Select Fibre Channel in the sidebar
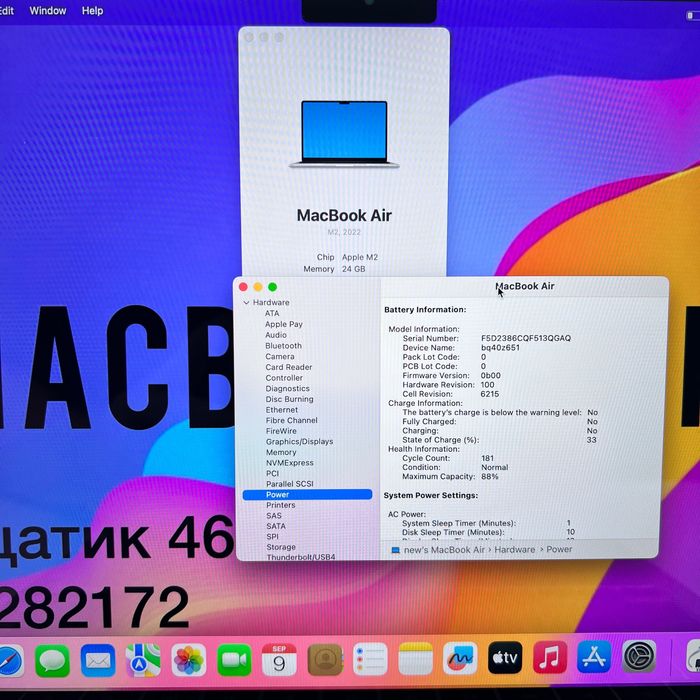The height and width of the screenshot is (700, 700). (x=292, y=420)
